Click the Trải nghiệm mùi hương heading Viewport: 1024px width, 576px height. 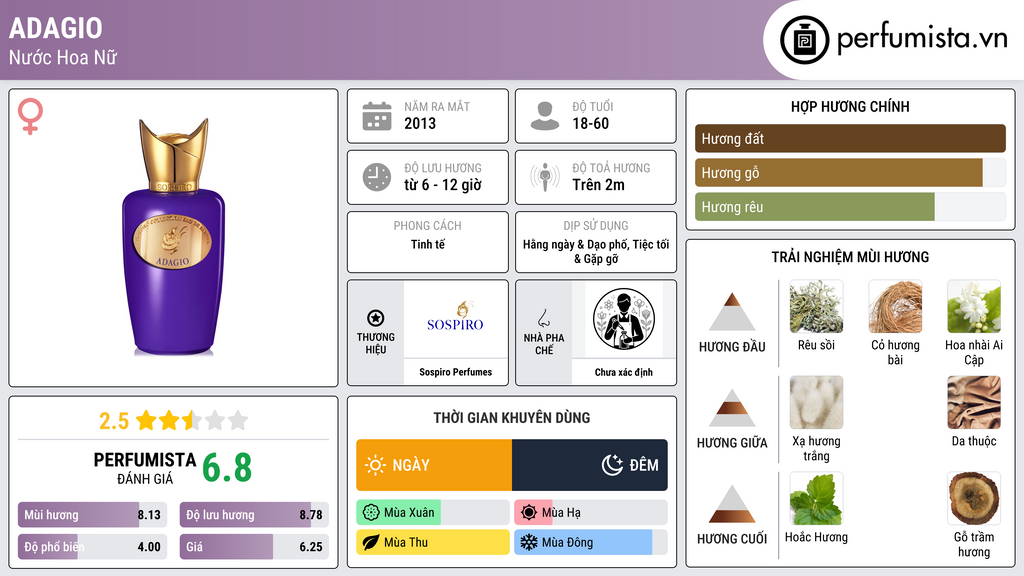pos(850,257)
